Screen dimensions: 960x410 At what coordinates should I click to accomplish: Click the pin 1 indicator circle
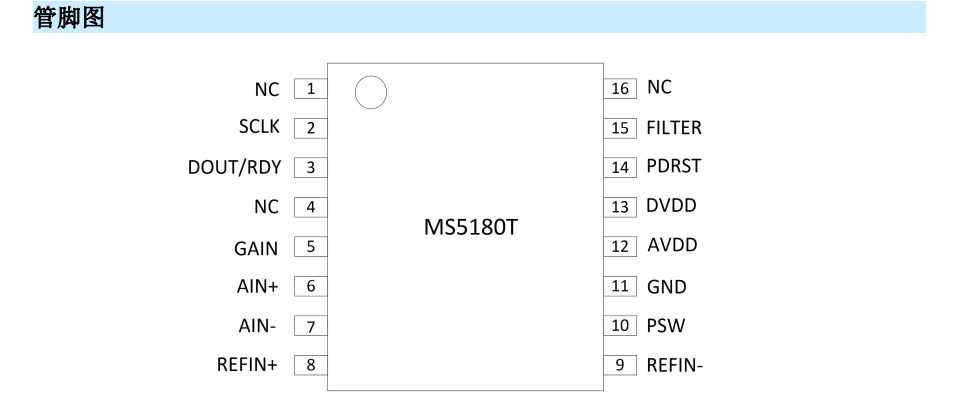[371, 93]
